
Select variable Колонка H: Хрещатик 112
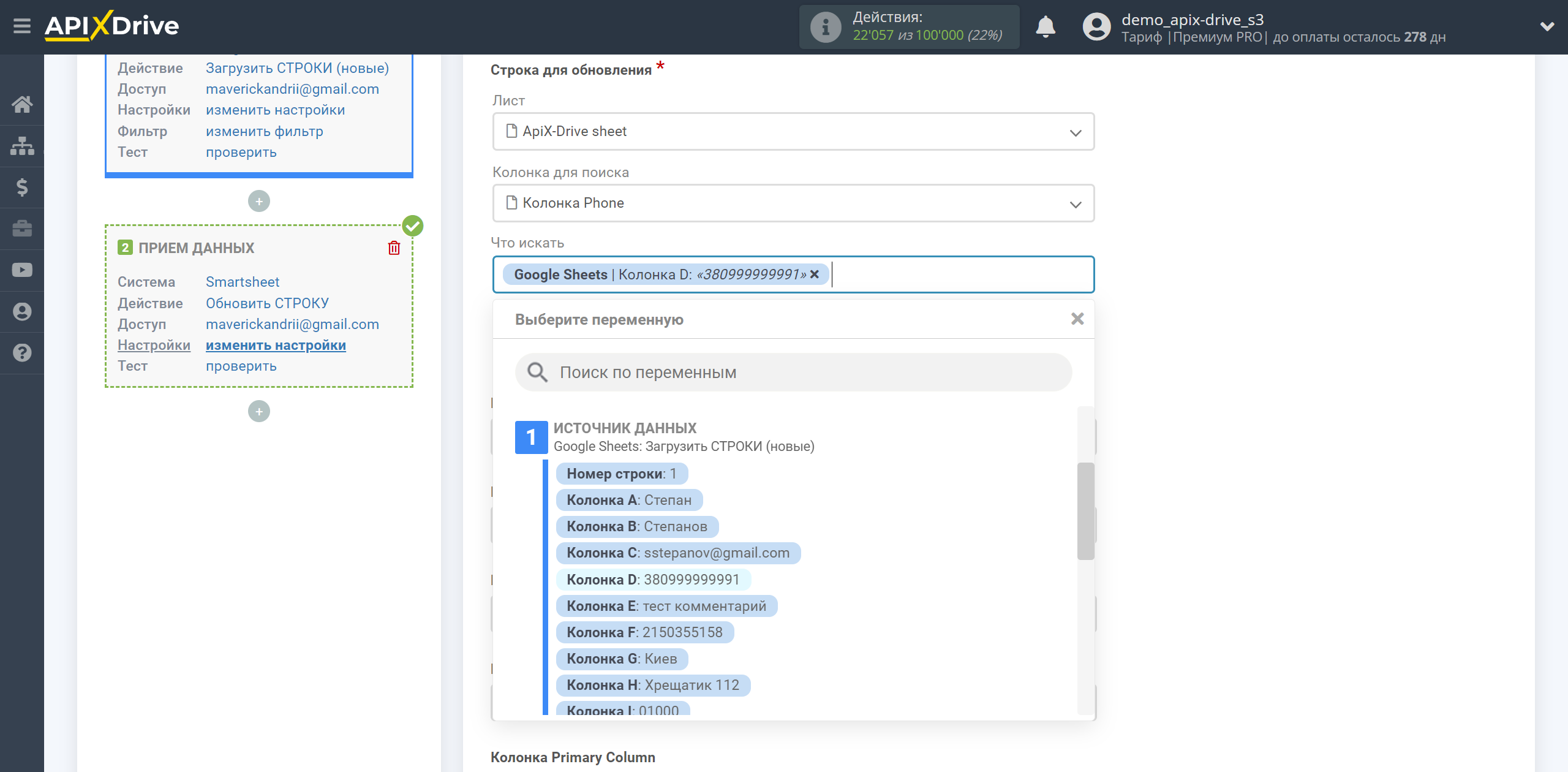tap(653, 685)
